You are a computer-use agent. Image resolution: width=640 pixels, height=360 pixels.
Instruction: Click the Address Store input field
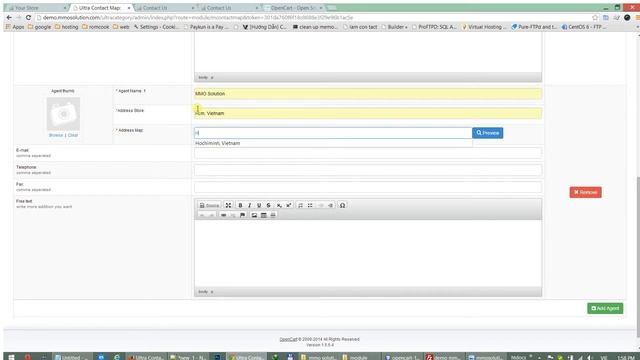(x=368, y=113)
